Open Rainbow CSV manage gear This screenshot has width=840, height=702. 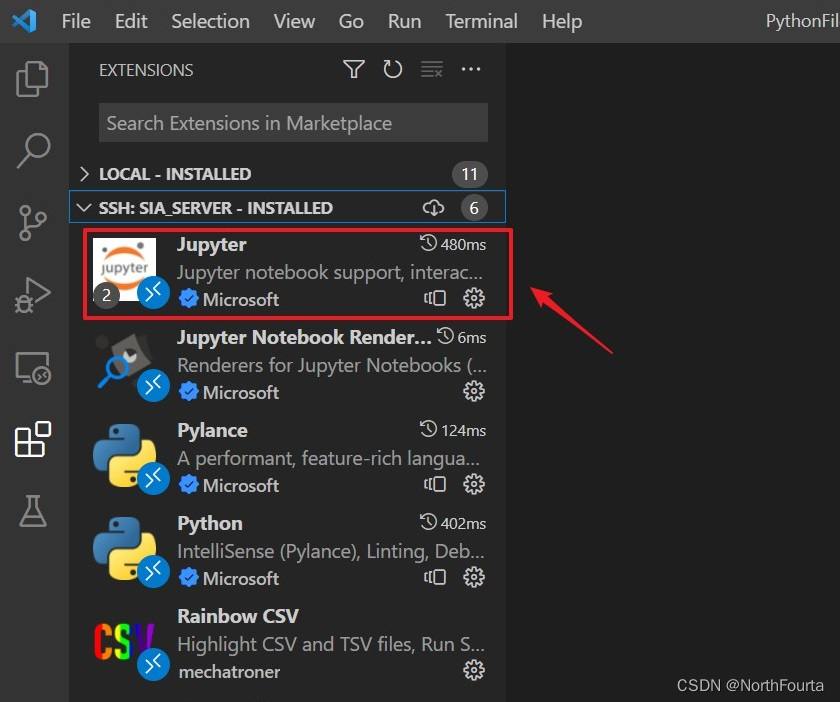(x=474, y=670)
